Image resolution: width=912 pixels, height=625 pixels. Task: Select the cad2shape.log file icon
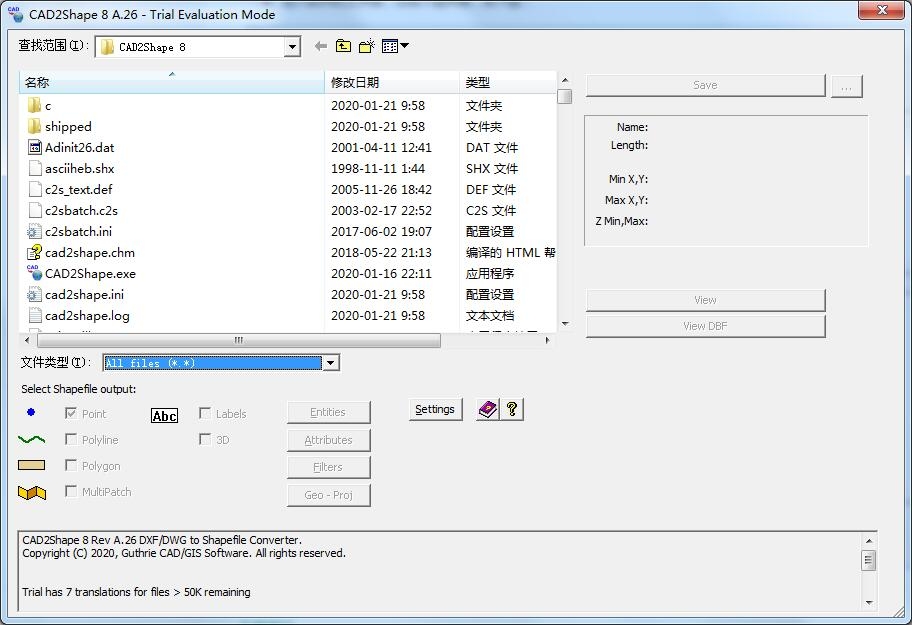[x=35, y=315]
